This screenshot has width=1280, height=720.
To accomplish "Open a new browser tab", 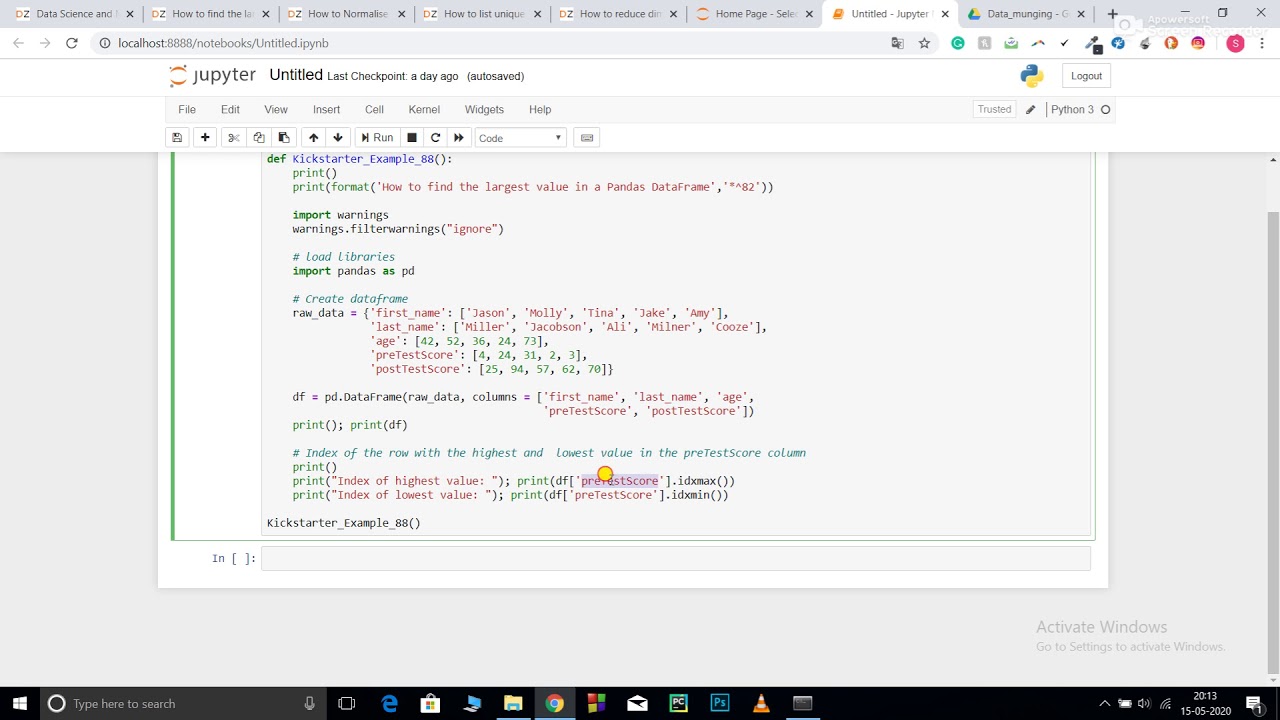I will pyautogui.click(x=1112, y=14).
